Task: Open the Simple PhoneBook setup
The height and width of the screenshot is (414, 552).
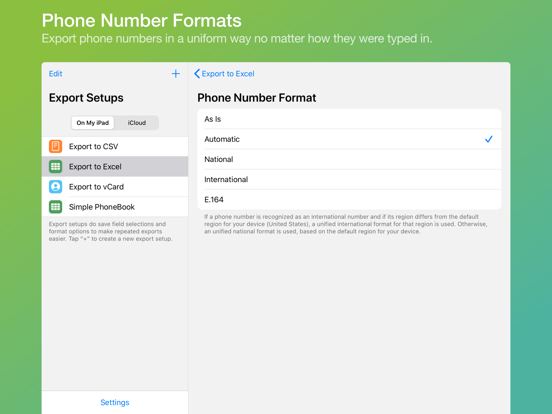Action: pyautogui.click(x=115, y=207)
